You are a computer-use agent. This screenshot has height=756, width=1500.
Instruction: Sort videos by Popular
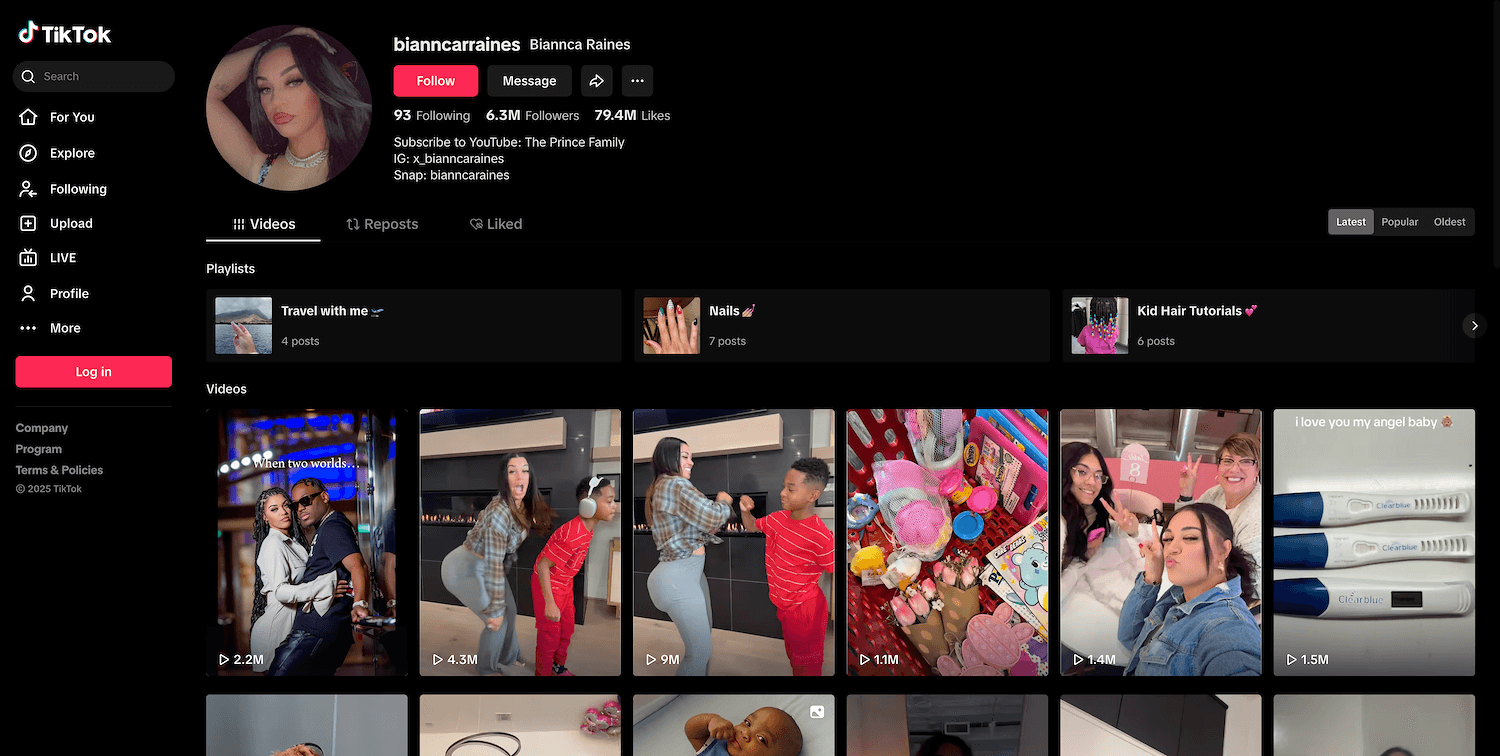[1399, 222]
